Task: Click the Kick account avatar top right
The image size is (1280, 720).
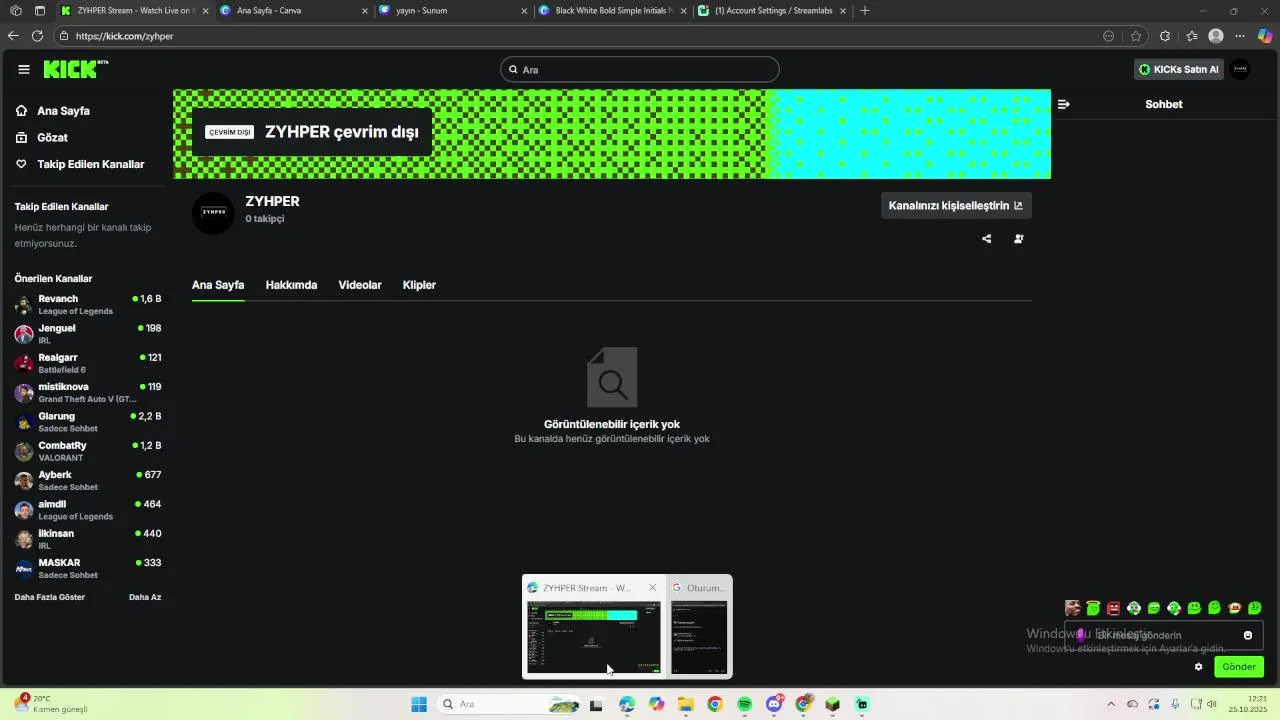Action: pos(1241,69)
